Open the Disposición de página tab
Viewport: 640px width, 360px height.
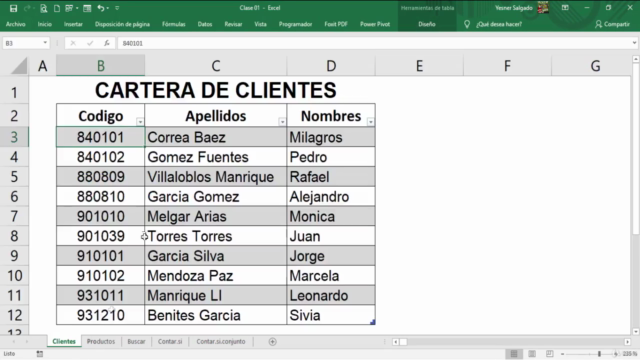[x=122, y=24]
